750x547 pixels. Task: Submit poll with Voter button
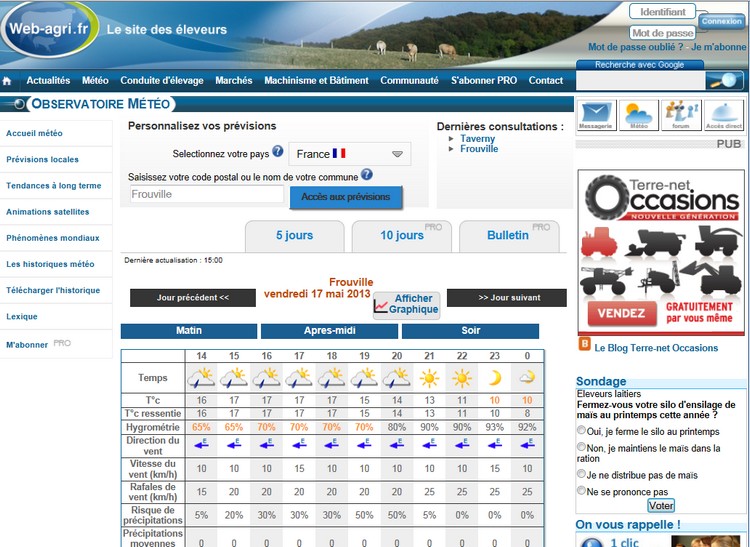tap(661, 505)
